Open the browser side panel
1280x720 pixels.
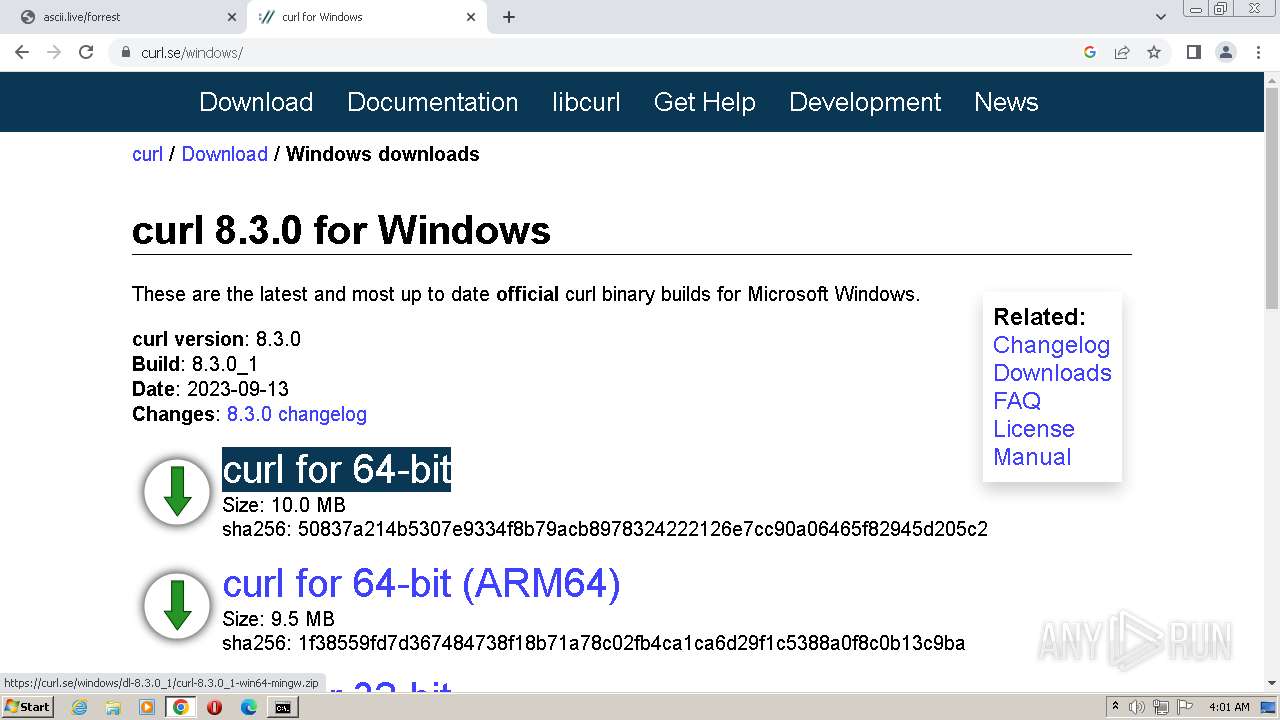(x=1193, y=52)
